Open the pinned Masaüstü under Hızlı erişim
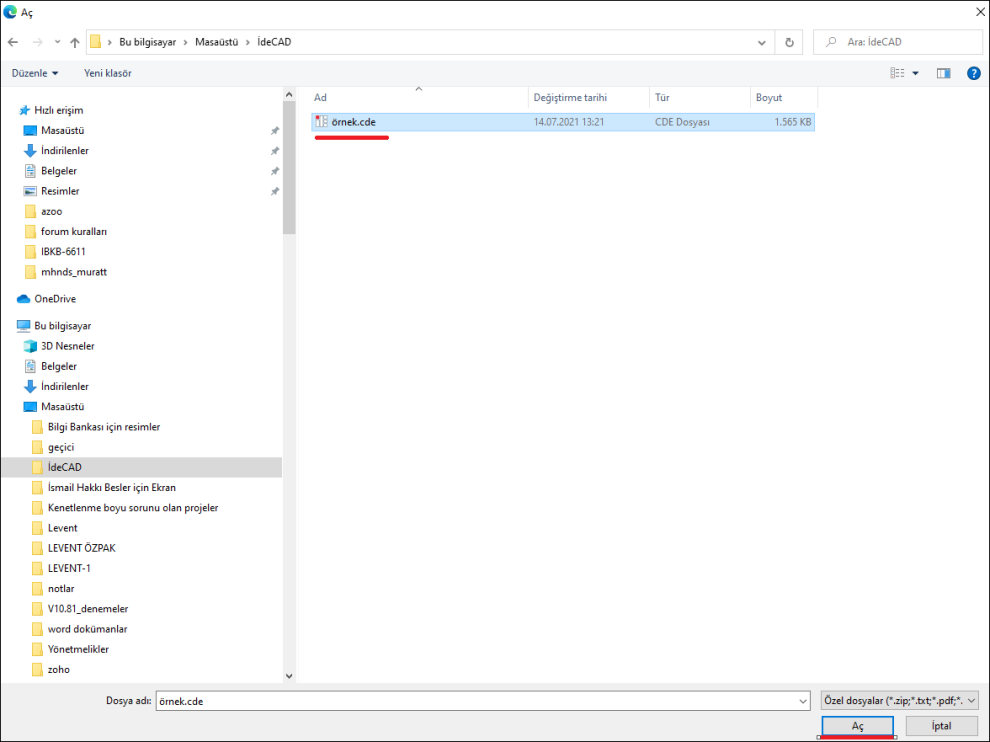 coord(63,131)
